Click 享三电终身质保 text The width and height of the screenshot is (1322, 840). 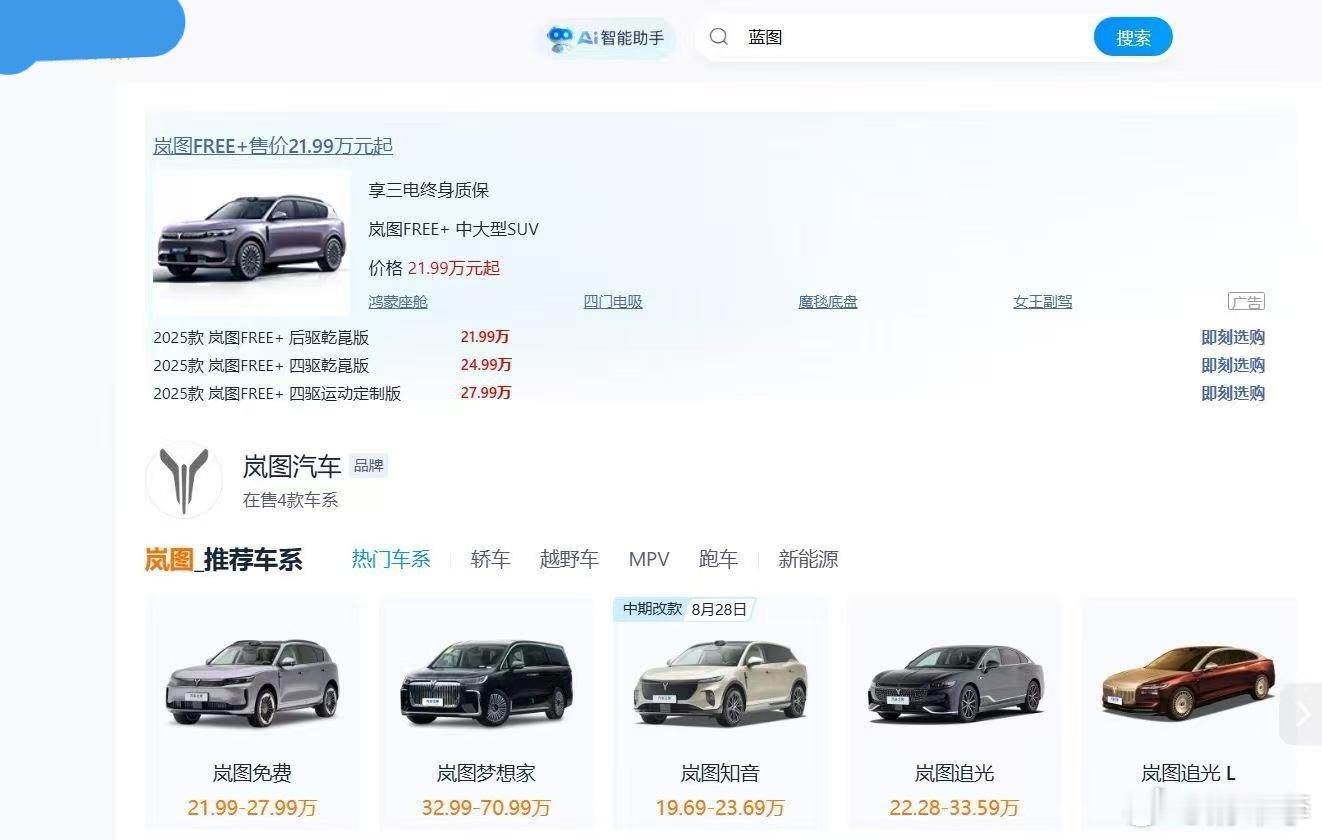[x=428, y=190]
